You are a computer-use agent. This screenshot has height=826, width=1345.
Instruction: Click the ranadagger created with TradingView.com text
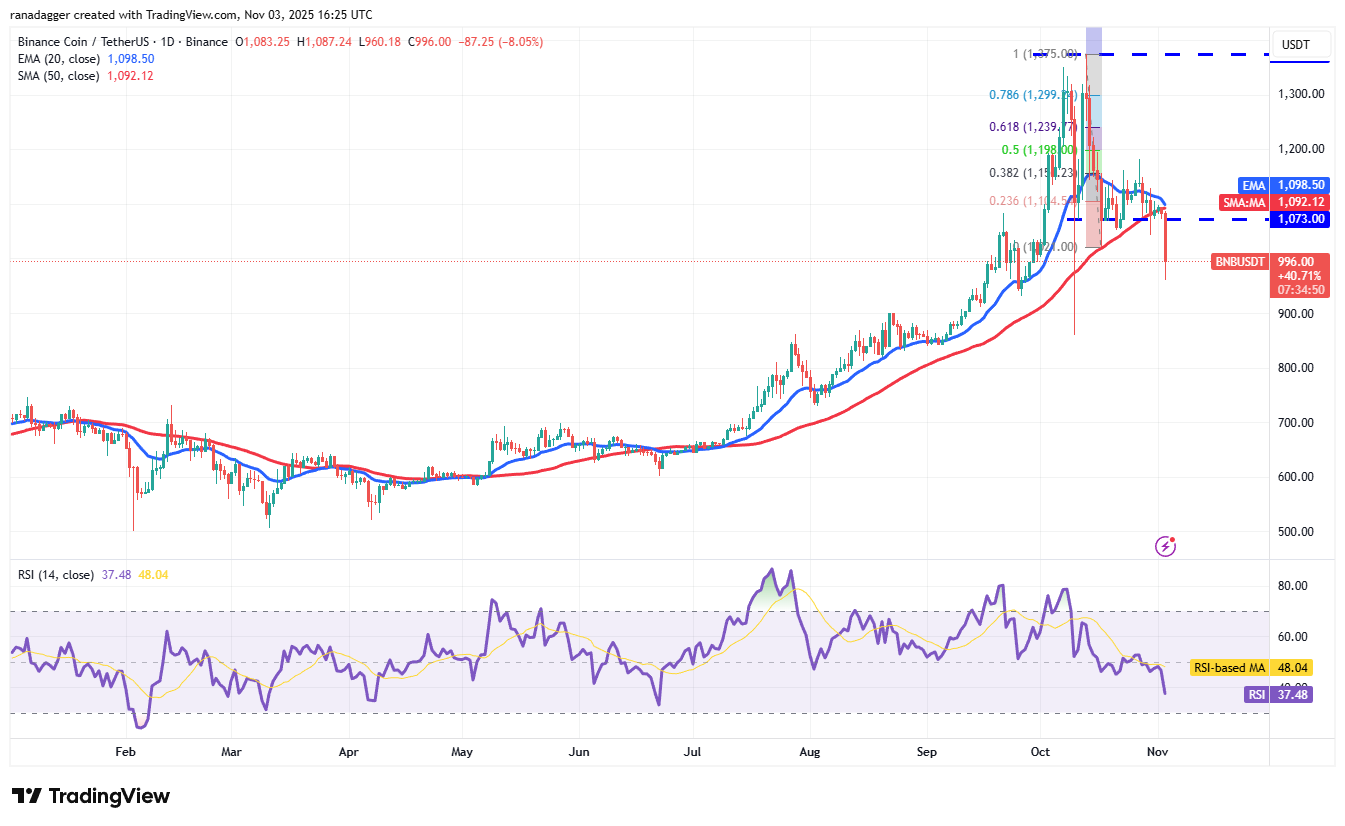tap(194, 15)
